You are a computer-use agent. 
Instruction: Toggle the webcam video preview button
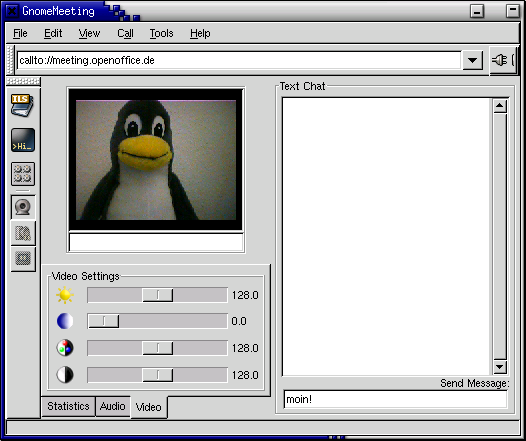click(x=23, y=207)
